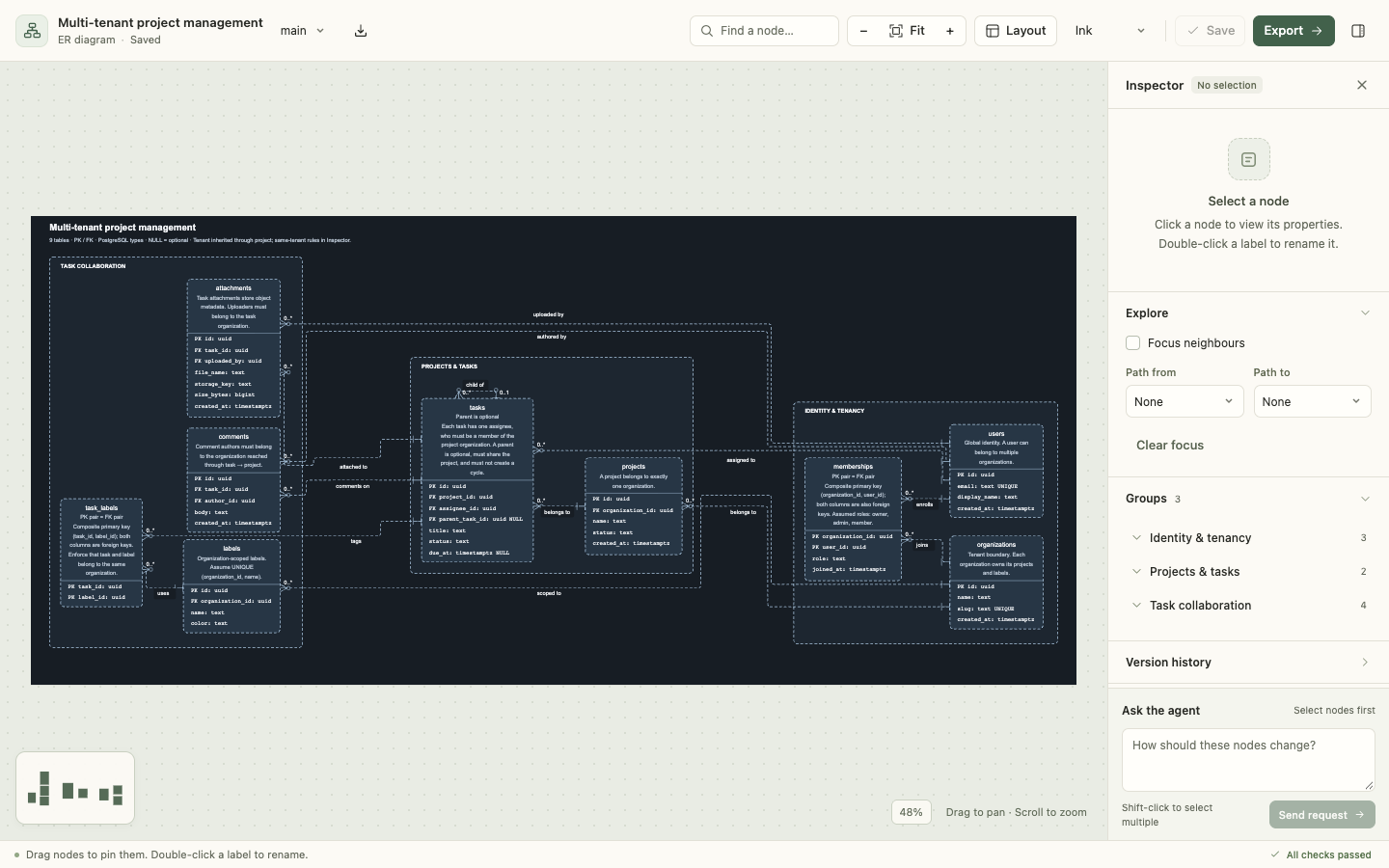Click the Ask the agent text box
The width and height of the screenshot is (1389, 868).
[1248, 760]
